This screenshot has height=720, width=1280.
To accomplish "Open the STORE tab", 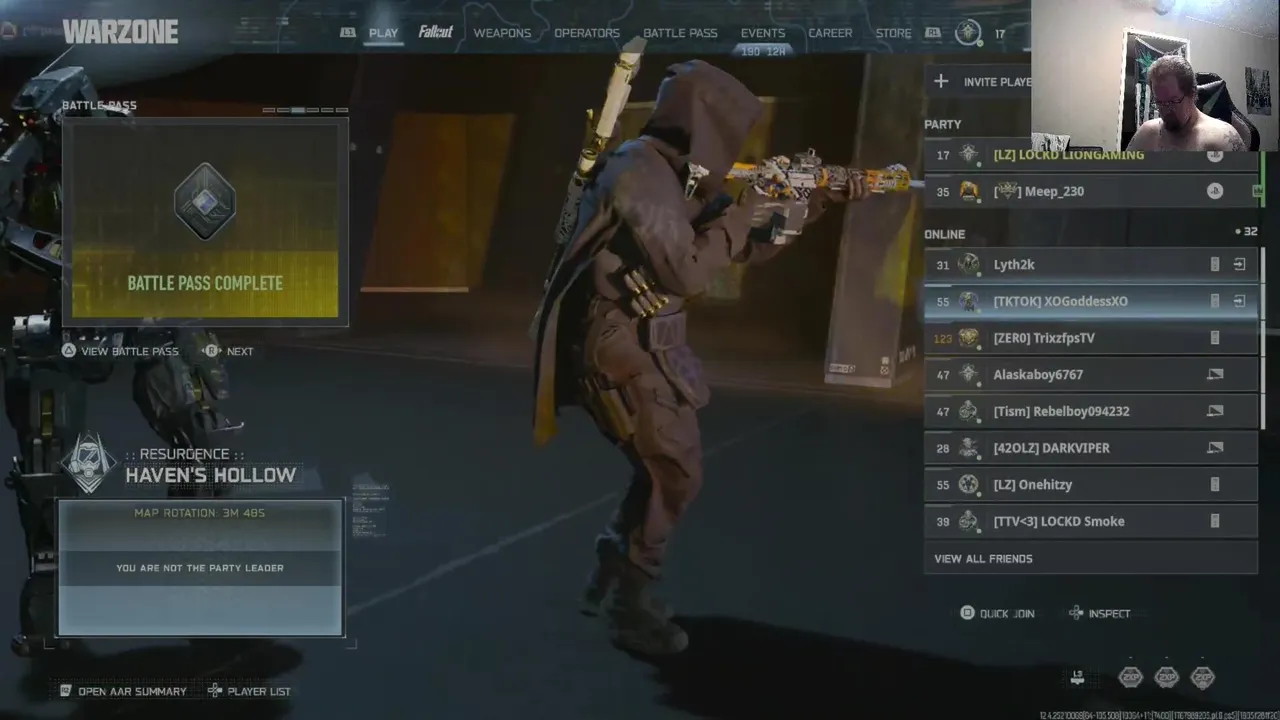I will [x=893, y=33].
